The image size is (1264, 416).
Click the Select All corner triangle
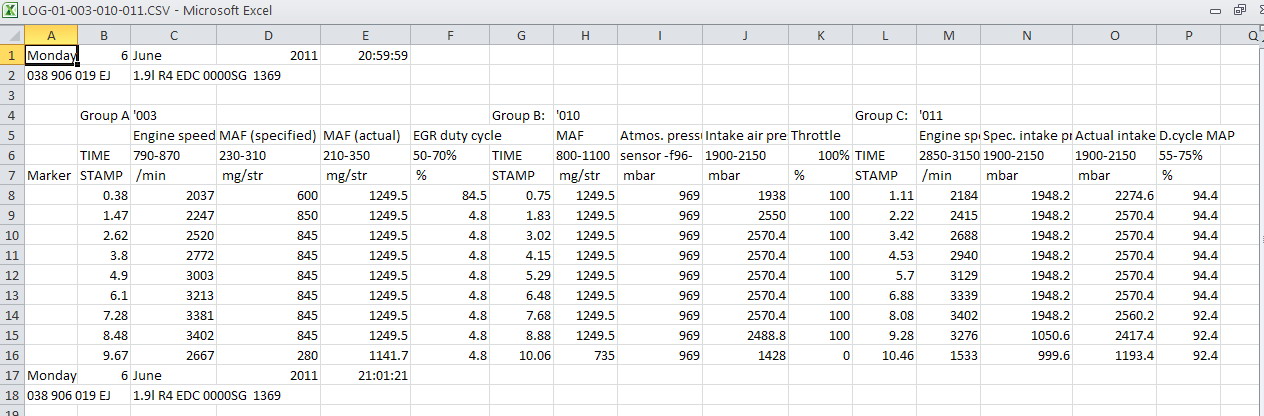click(x=13, y=35)
